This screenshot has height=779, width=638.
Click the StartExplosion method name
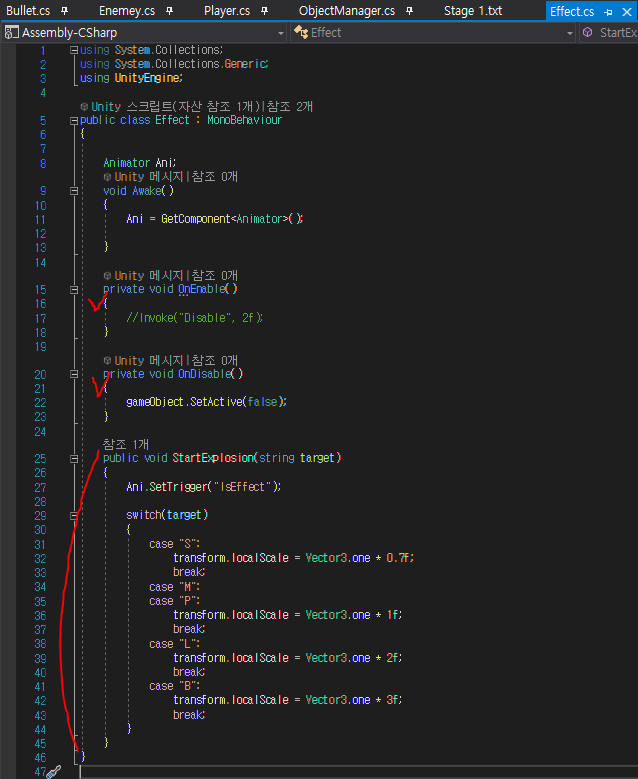click(x=213, y=458)
